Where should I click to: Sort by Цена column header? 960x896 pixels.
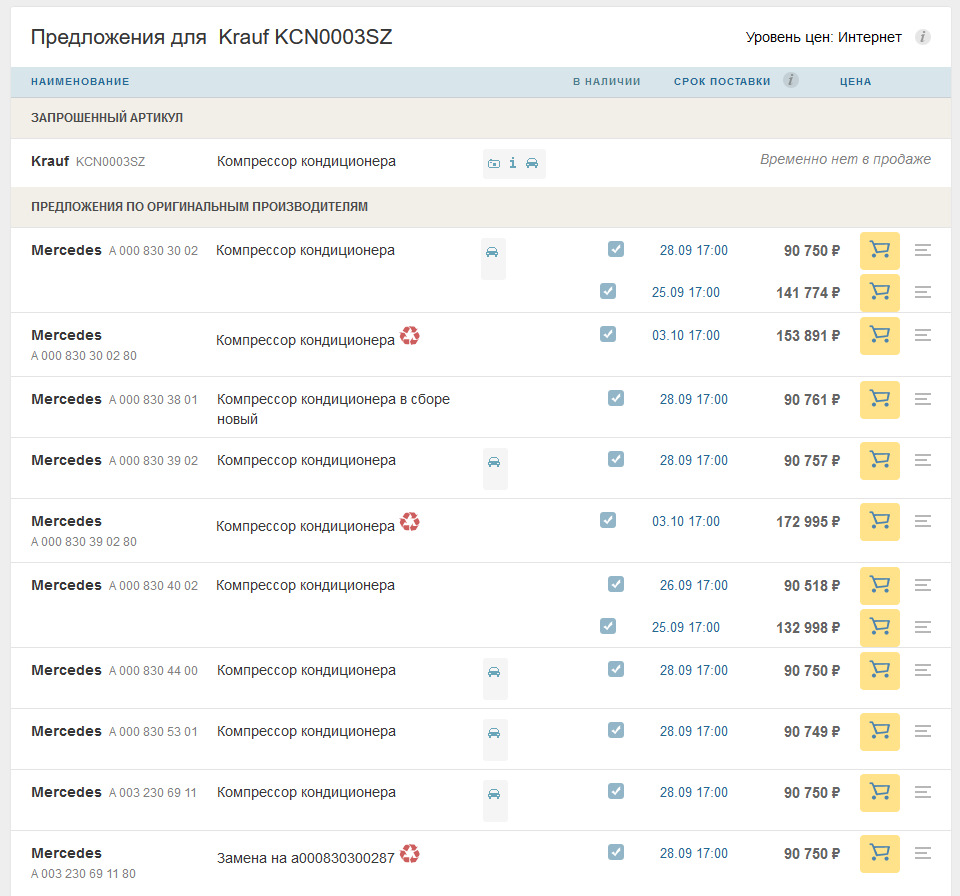[855, 81]
